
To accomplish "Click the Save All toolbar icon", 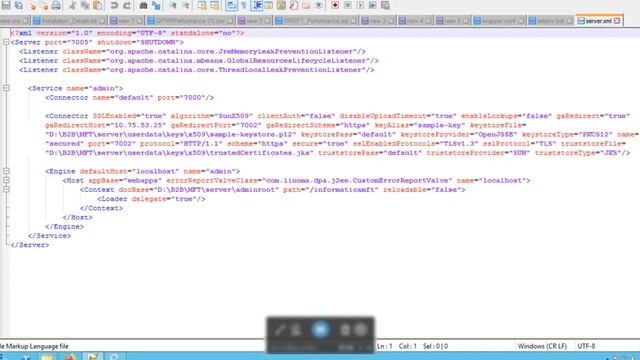I will pos(19,5).
